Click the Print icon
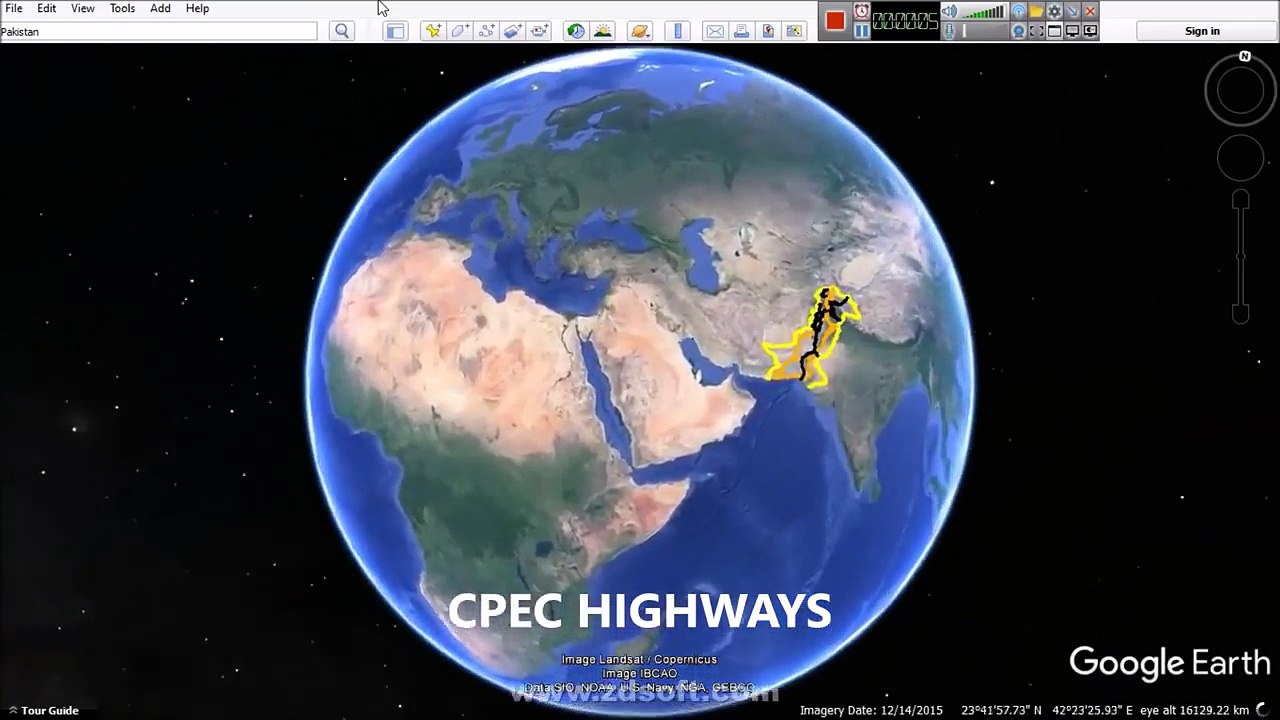The image size is (1280, 720). (741, 31)
